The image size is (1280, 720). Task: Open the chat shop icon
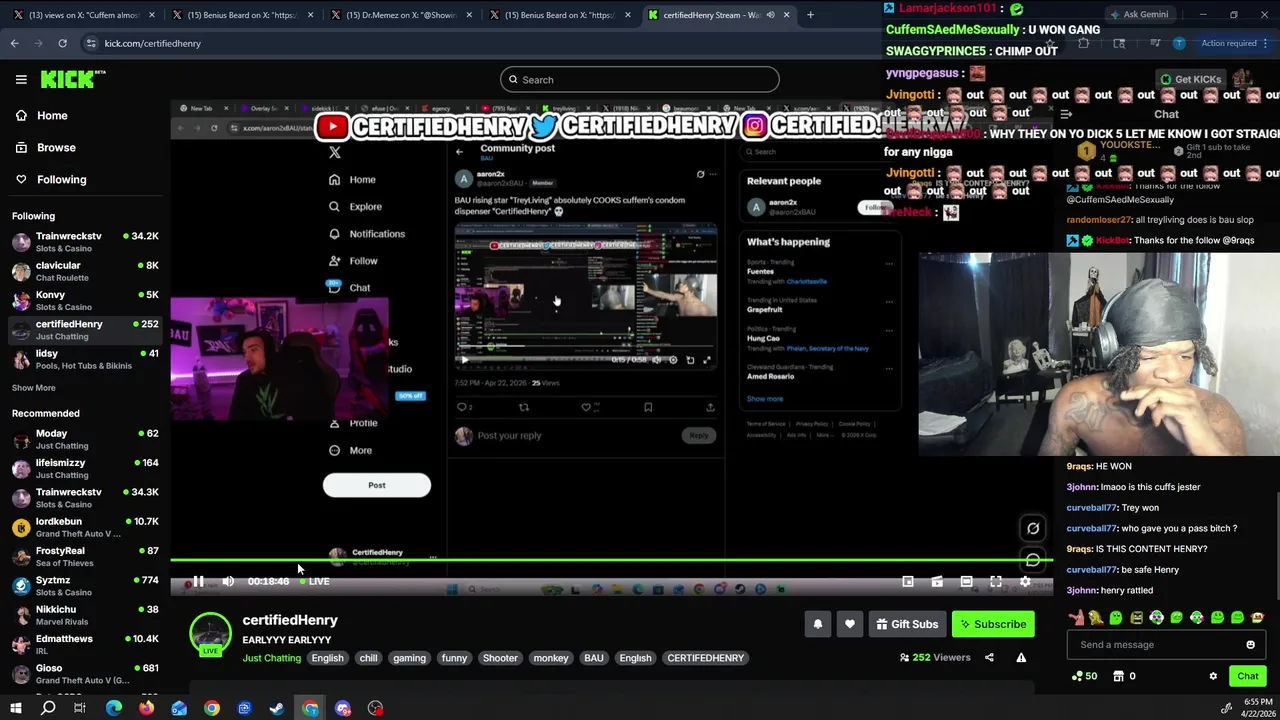click(1119, 676)
